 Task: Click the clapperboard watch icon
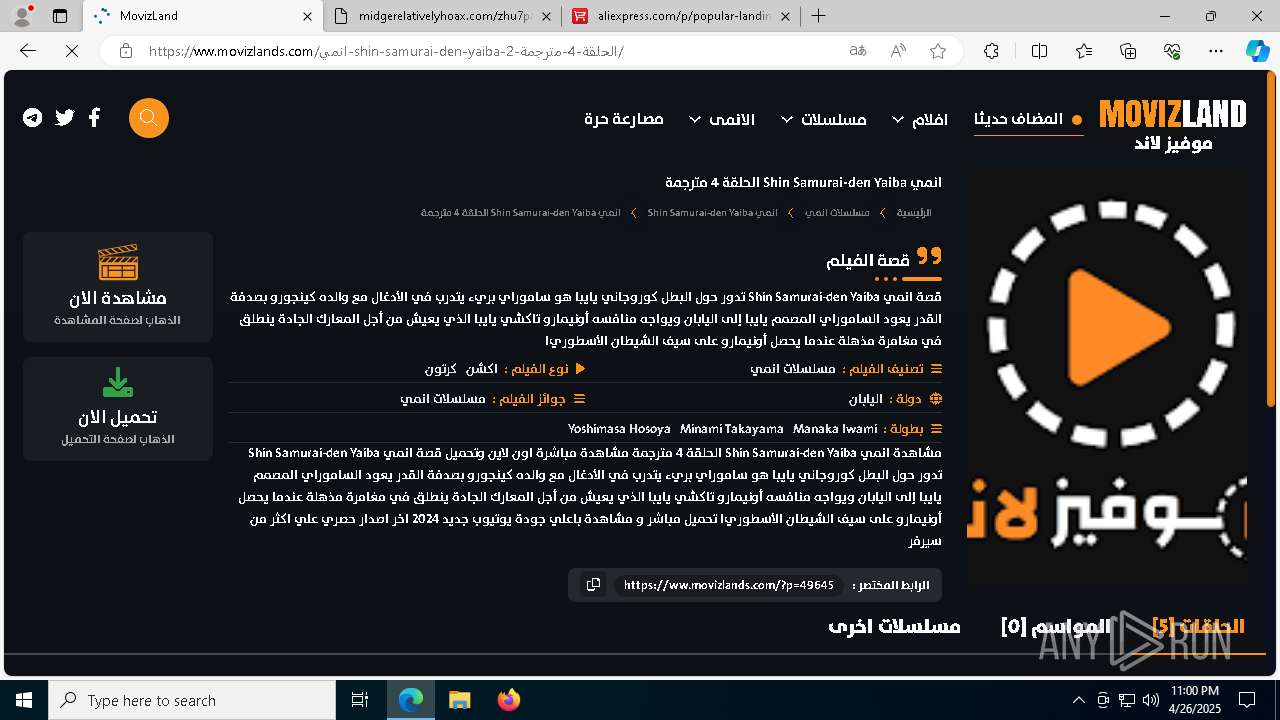(x=118, y=262)
